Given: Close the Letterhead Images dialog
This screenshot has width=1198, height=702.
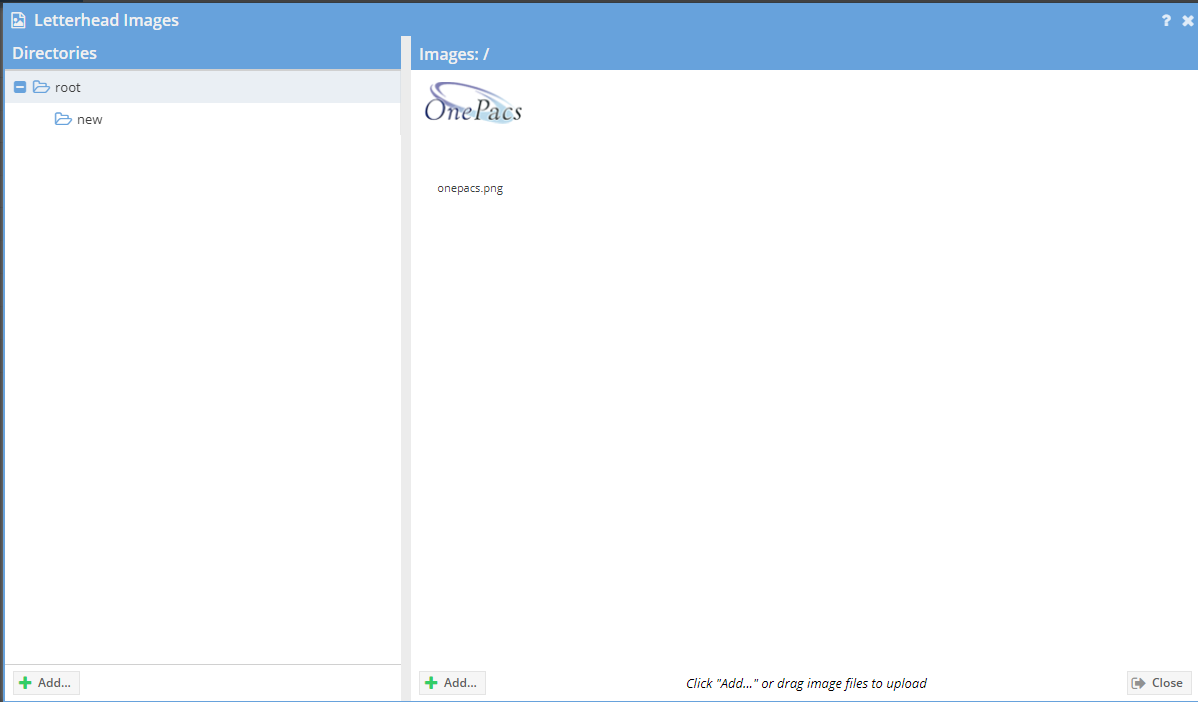Looking at the screenshot, I should coord(1158,683).
